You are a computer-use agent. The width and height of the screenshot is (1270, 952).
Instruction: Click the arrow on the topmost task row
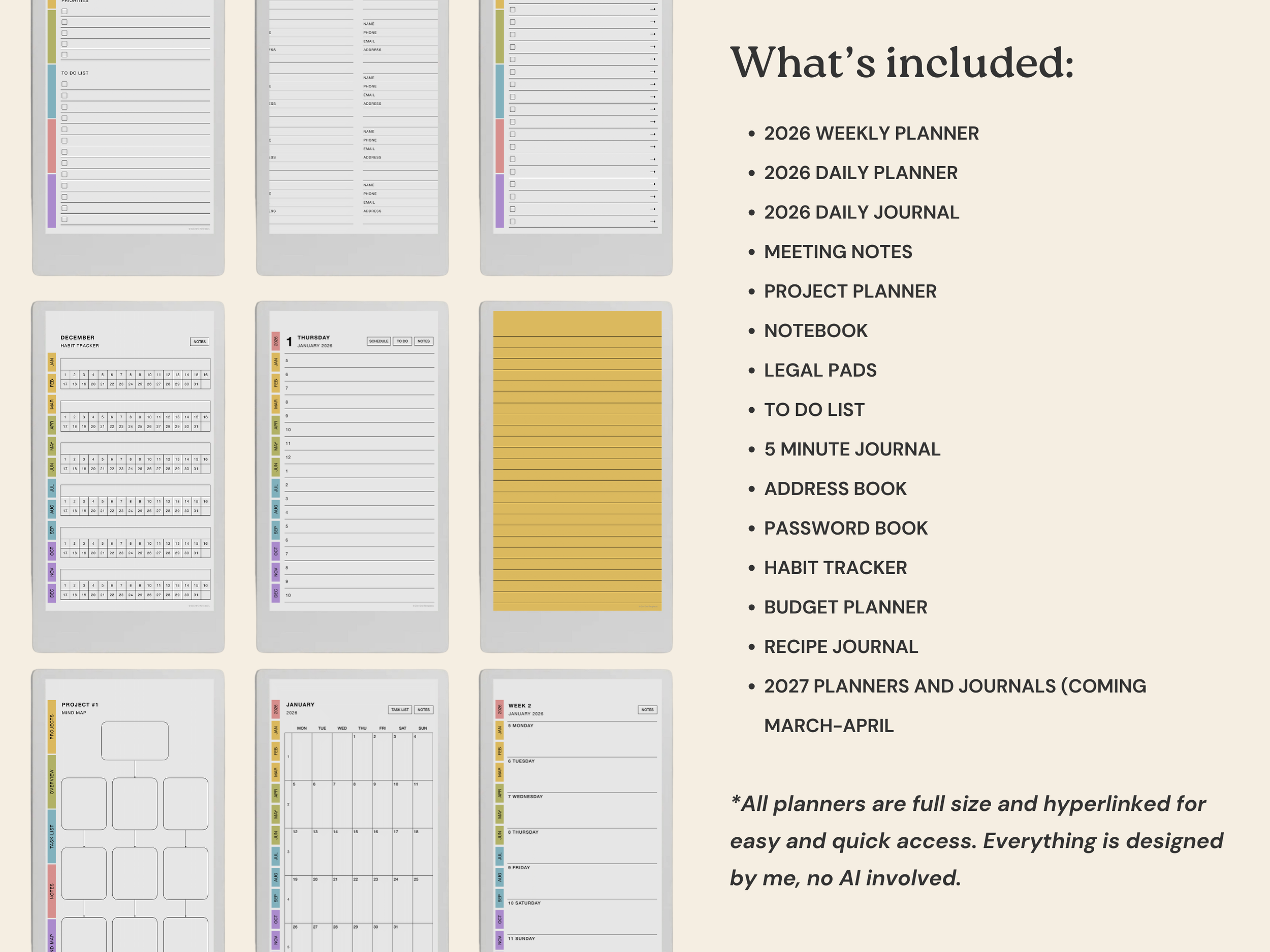pyautogui.click(x=652, y=9)
